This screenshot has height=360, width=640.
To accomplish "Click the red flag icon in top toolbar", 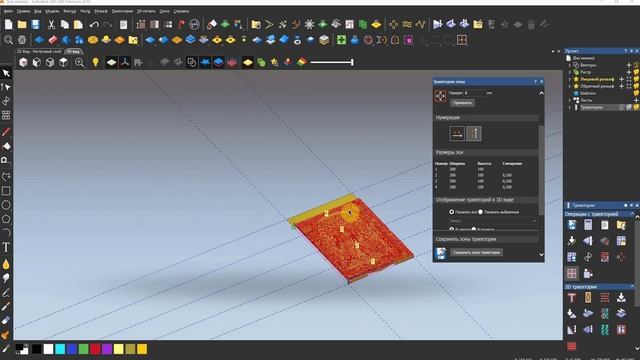I will [x=181, y=24].
